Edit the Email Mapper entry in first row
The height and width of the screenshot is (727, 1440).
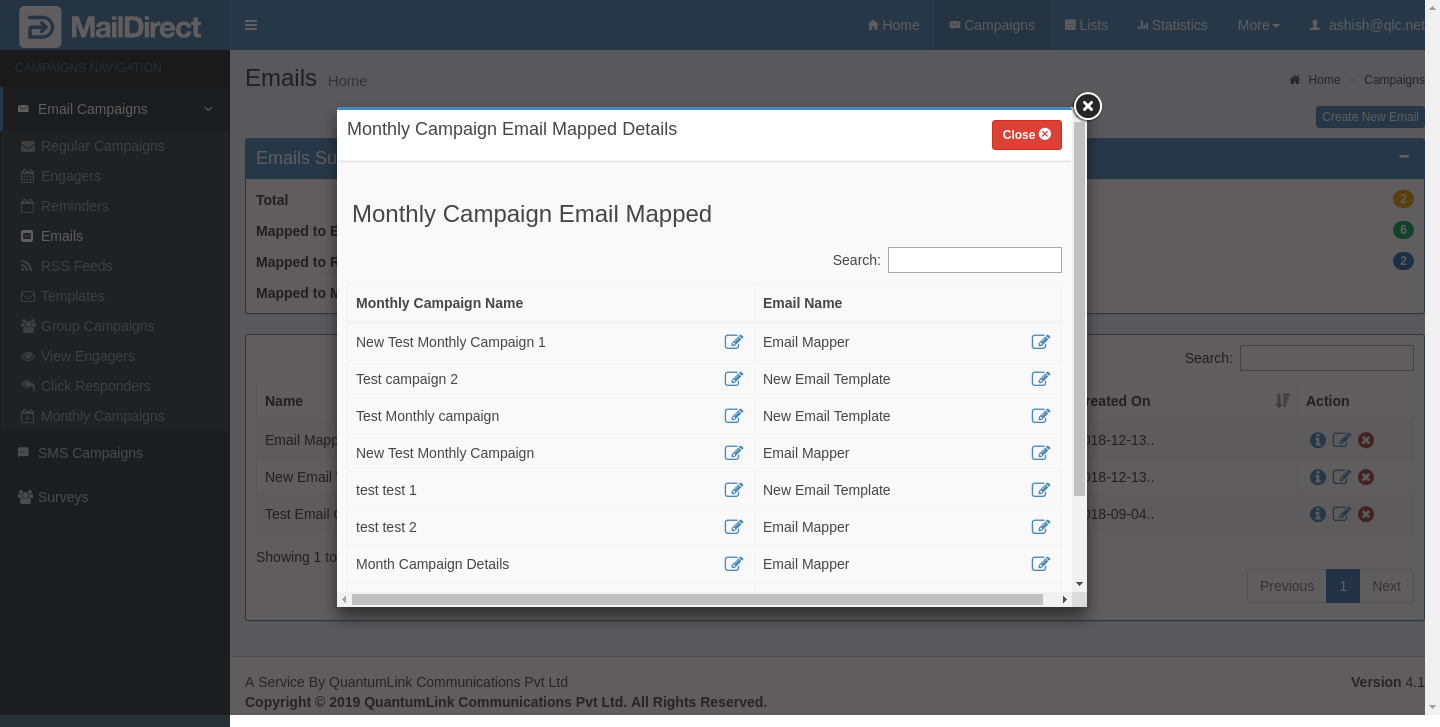tap(1040, 342)
